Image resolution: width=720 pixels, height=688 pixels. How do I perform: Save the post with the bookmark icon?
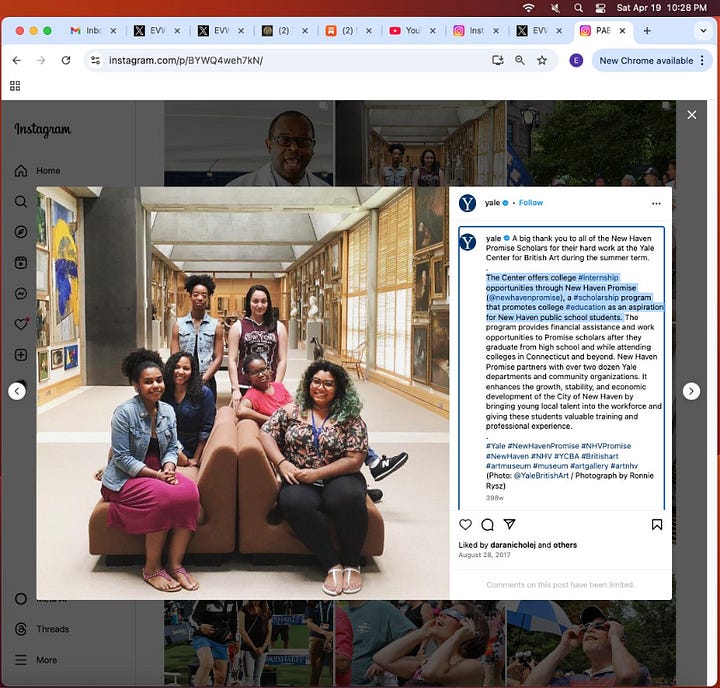point(657,524)
